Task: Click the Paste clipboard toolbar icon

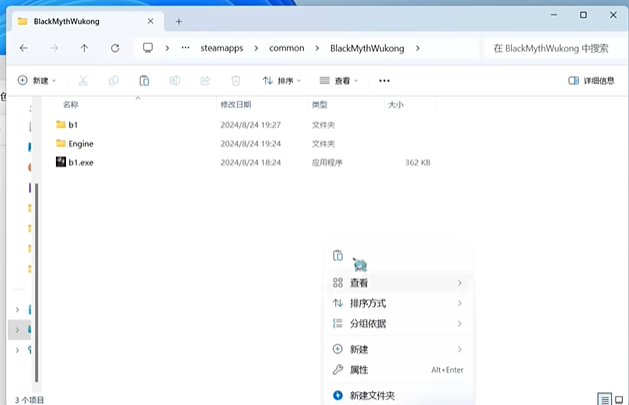Action: tap(144, 81)
